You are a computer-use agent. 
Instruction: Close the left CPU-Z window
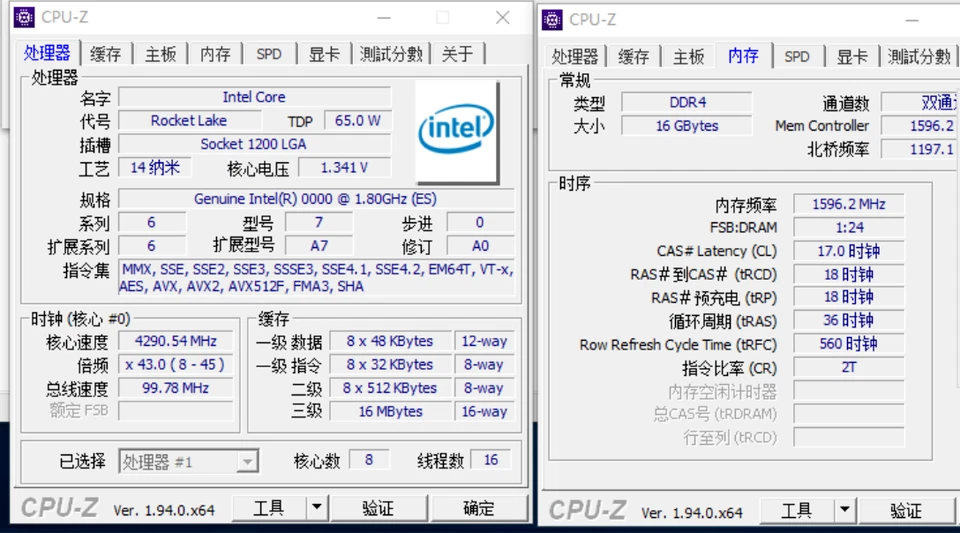click(x=503, y=18)
